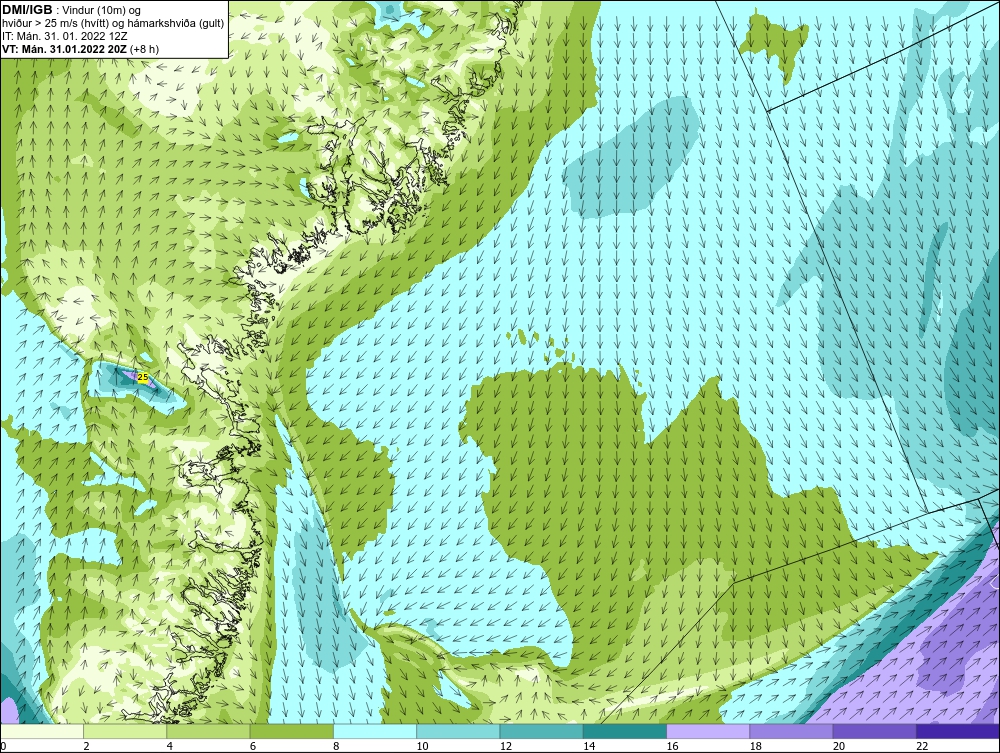Pick the 20–22 m/s legend swatch

[874, 731]
